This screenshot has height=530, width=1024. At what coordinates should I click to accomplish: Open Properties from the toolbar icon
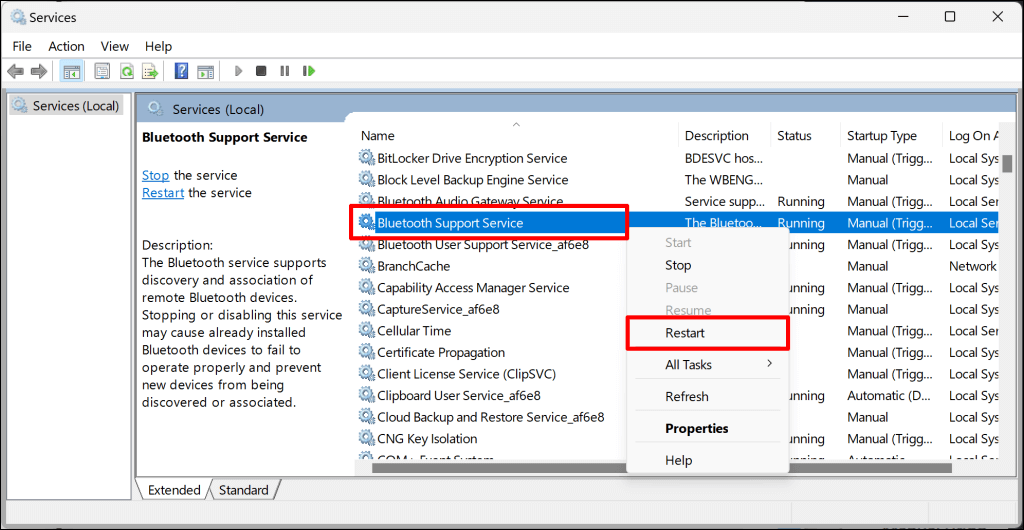tap(102, 71)
